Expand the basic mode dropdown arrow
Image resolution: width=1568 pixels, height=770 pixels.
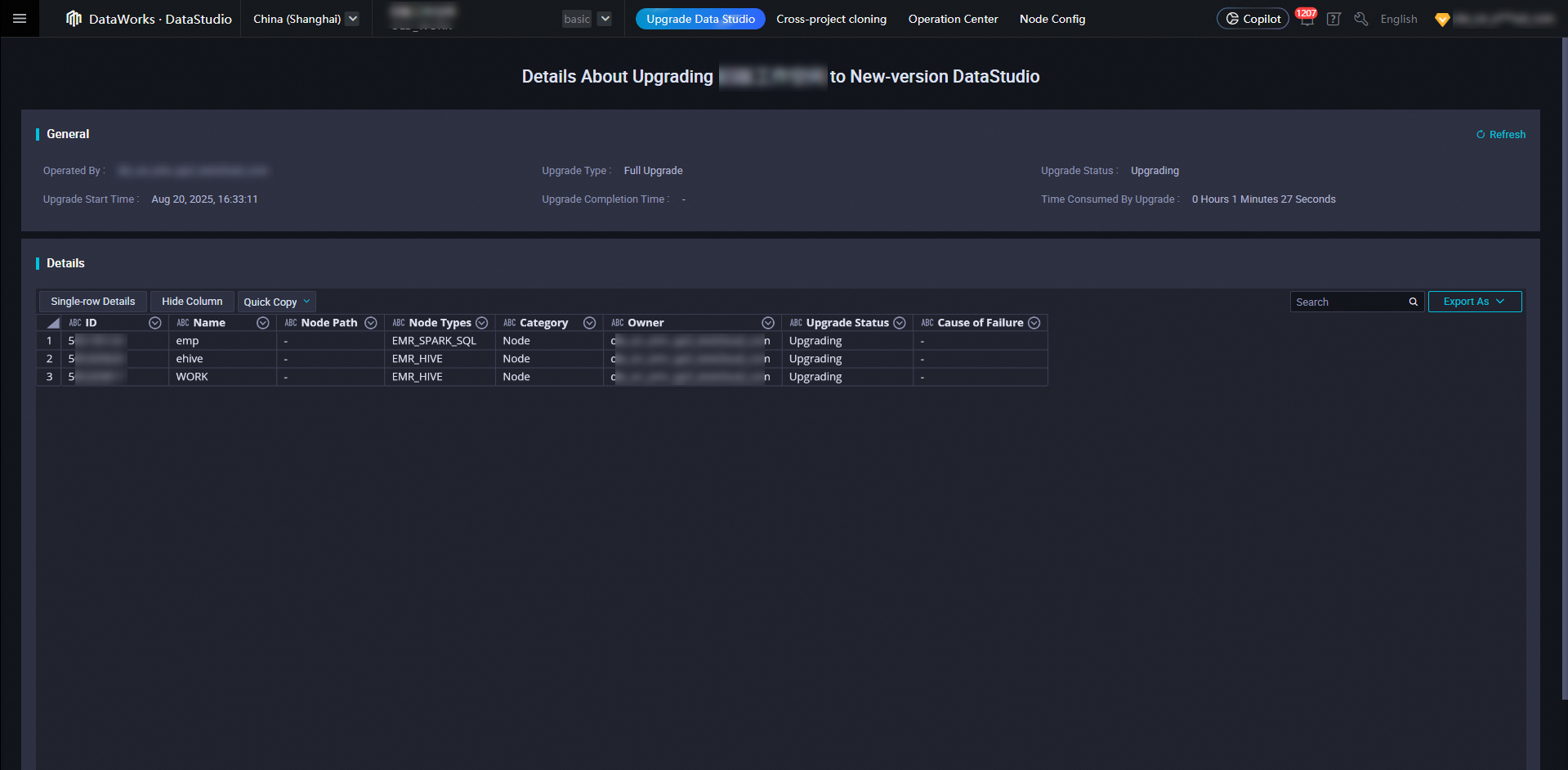(605, 19)
